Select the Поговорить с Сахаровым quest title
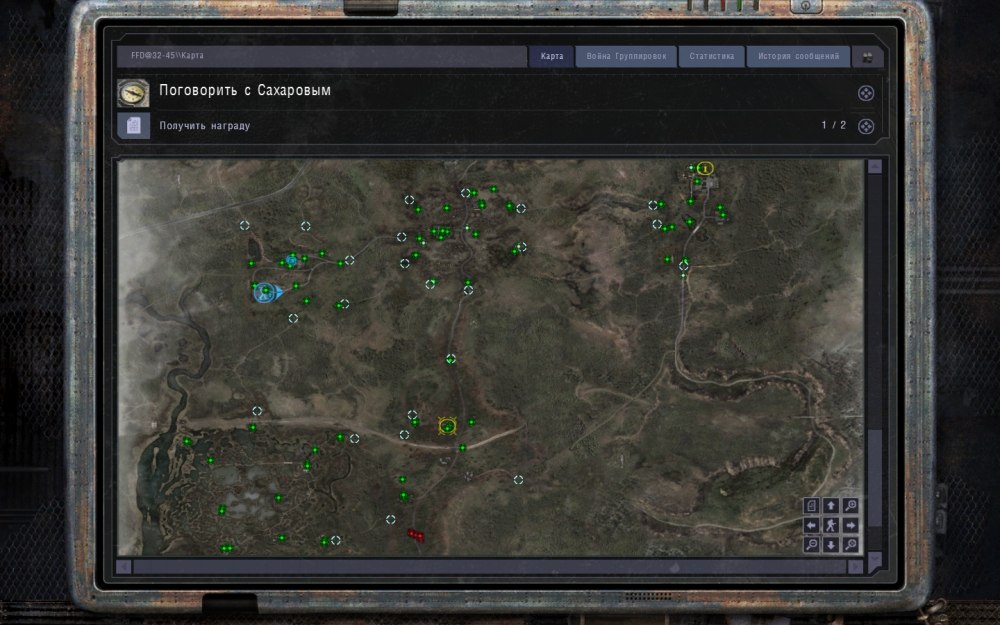 [x=245, y=91]
